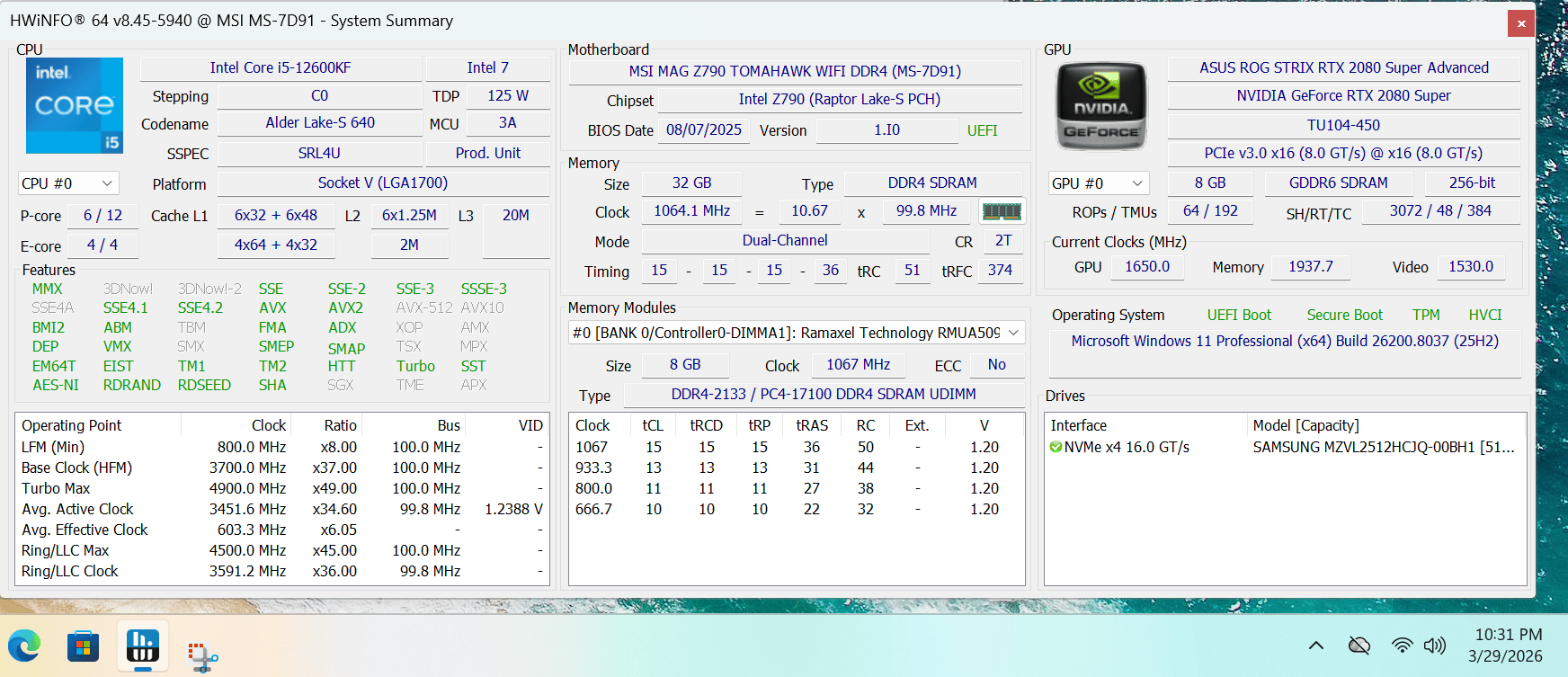
Task: Click the MSI MAG Z790 TOMAHAWK motherboard field
Action: (795, 72)
